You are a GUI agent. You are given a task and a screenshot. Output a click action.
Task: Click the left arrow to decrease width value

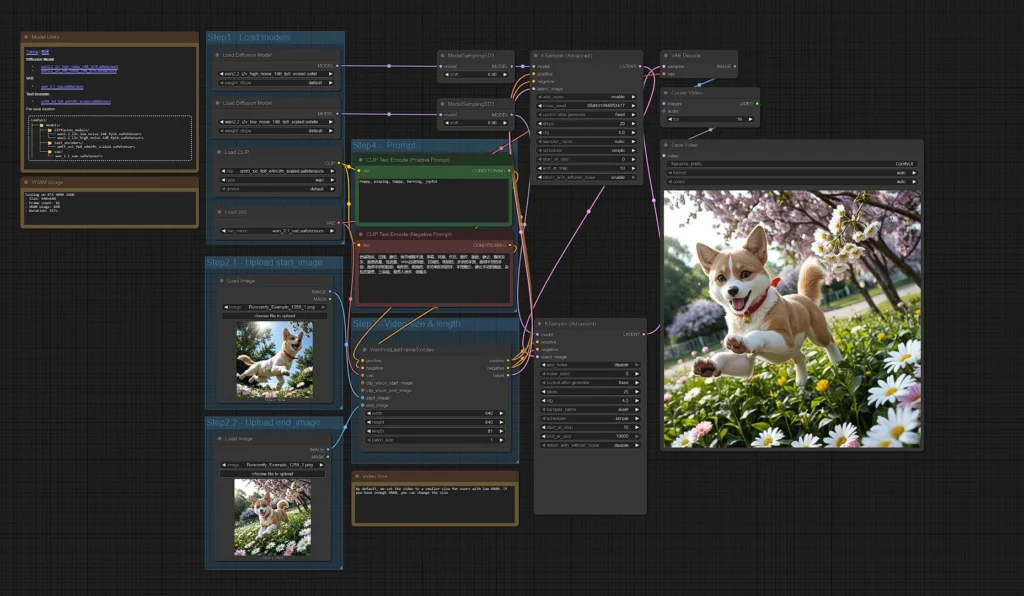pos(367,413)
